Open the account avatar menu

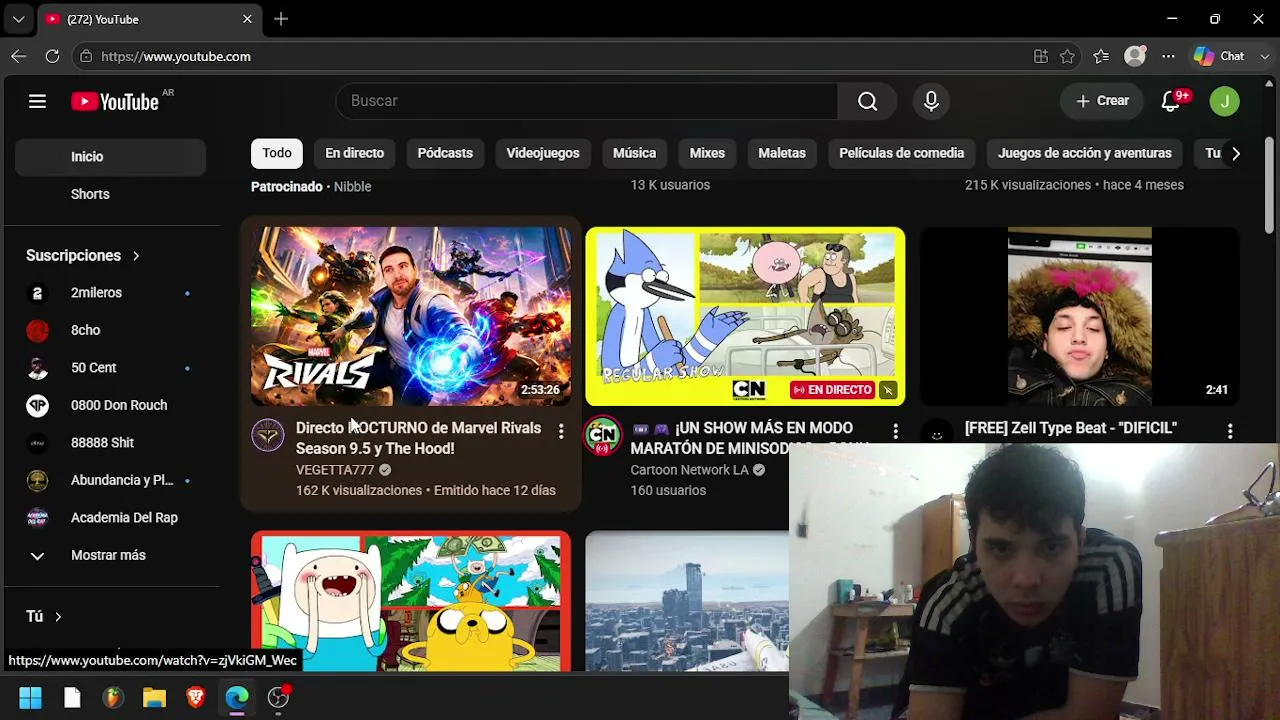tap(1225, 101)
